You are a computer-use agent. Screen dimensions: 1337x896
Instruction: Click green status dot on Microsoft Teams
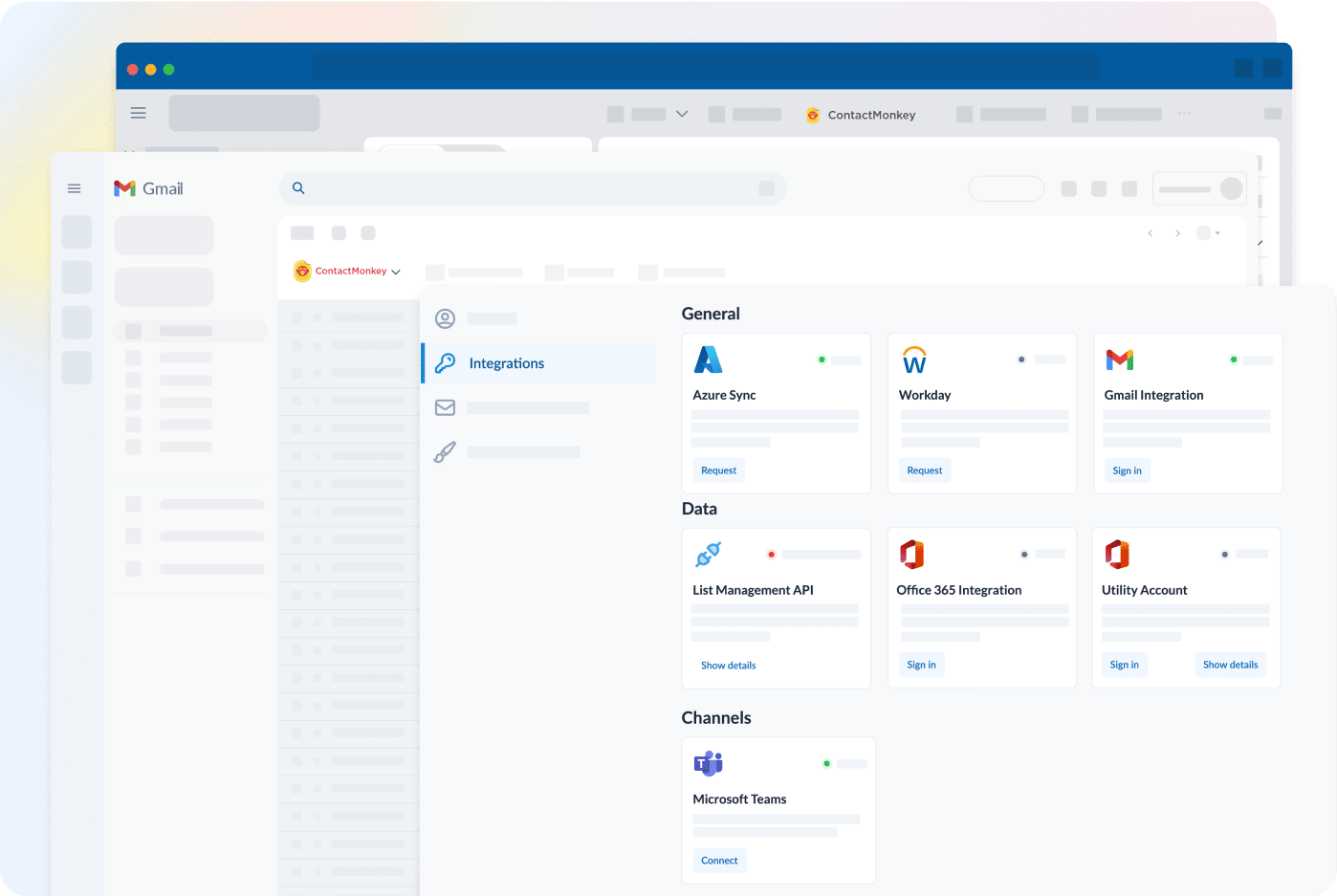(826, 763)
